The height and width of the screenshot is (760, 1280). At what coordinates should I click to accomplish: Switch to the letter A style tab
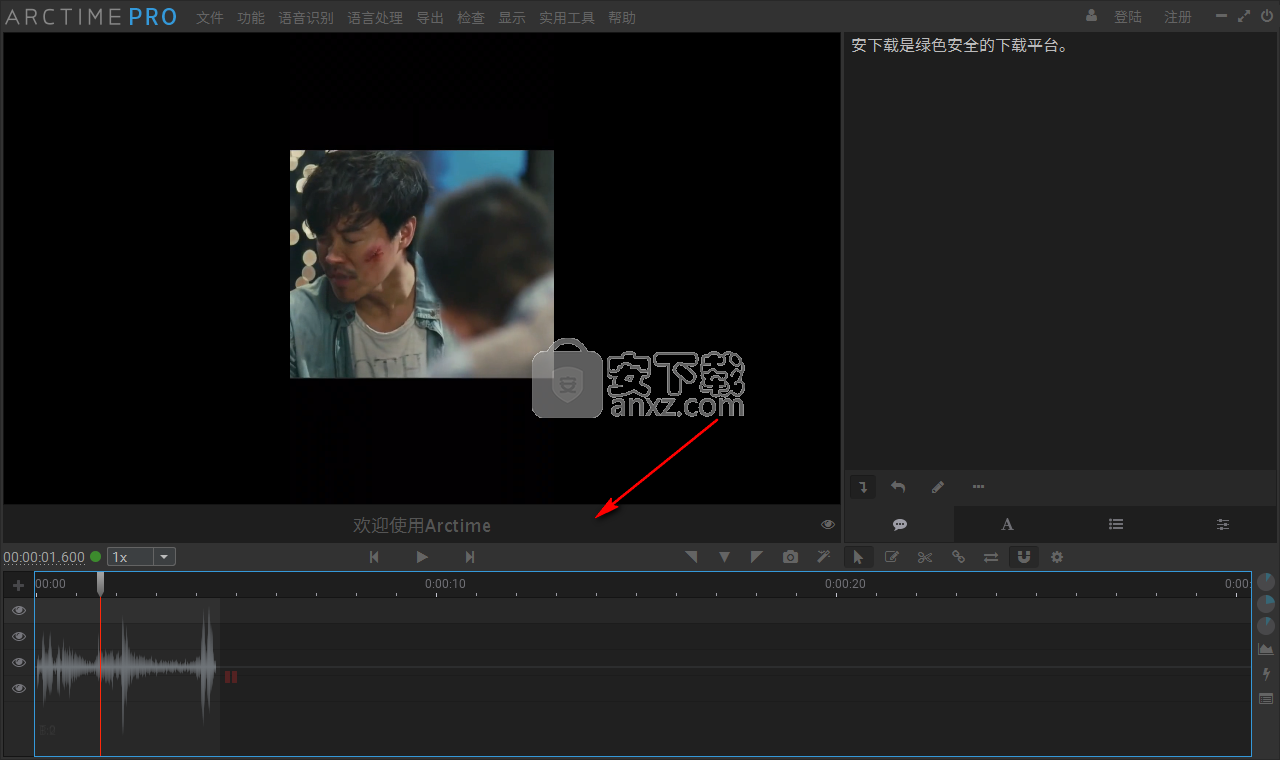pos(1007,524)
